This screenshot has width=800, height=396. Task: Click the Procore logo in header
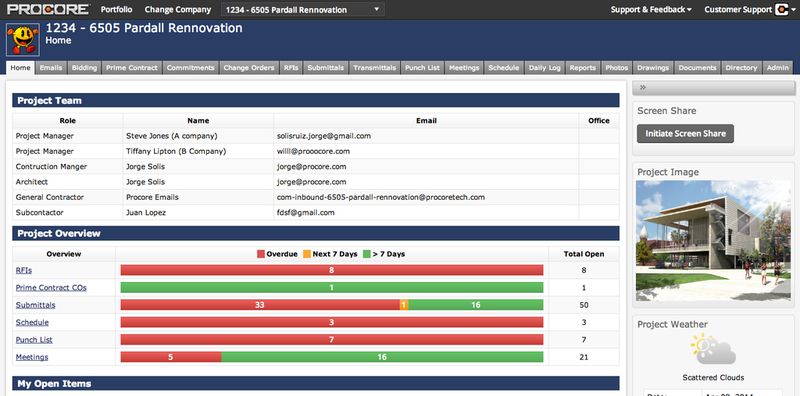[48, 9]
